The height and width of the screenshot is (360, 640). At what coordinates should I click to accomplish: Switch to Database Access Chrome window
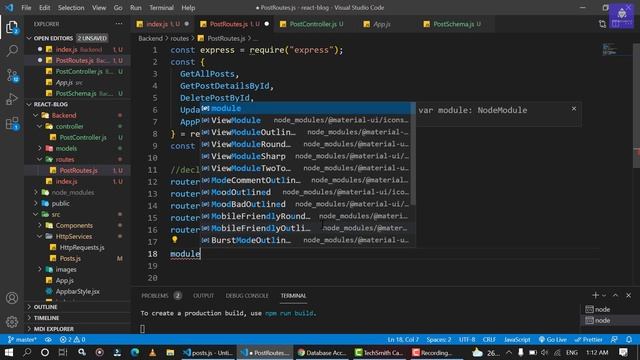click(322, 352)
